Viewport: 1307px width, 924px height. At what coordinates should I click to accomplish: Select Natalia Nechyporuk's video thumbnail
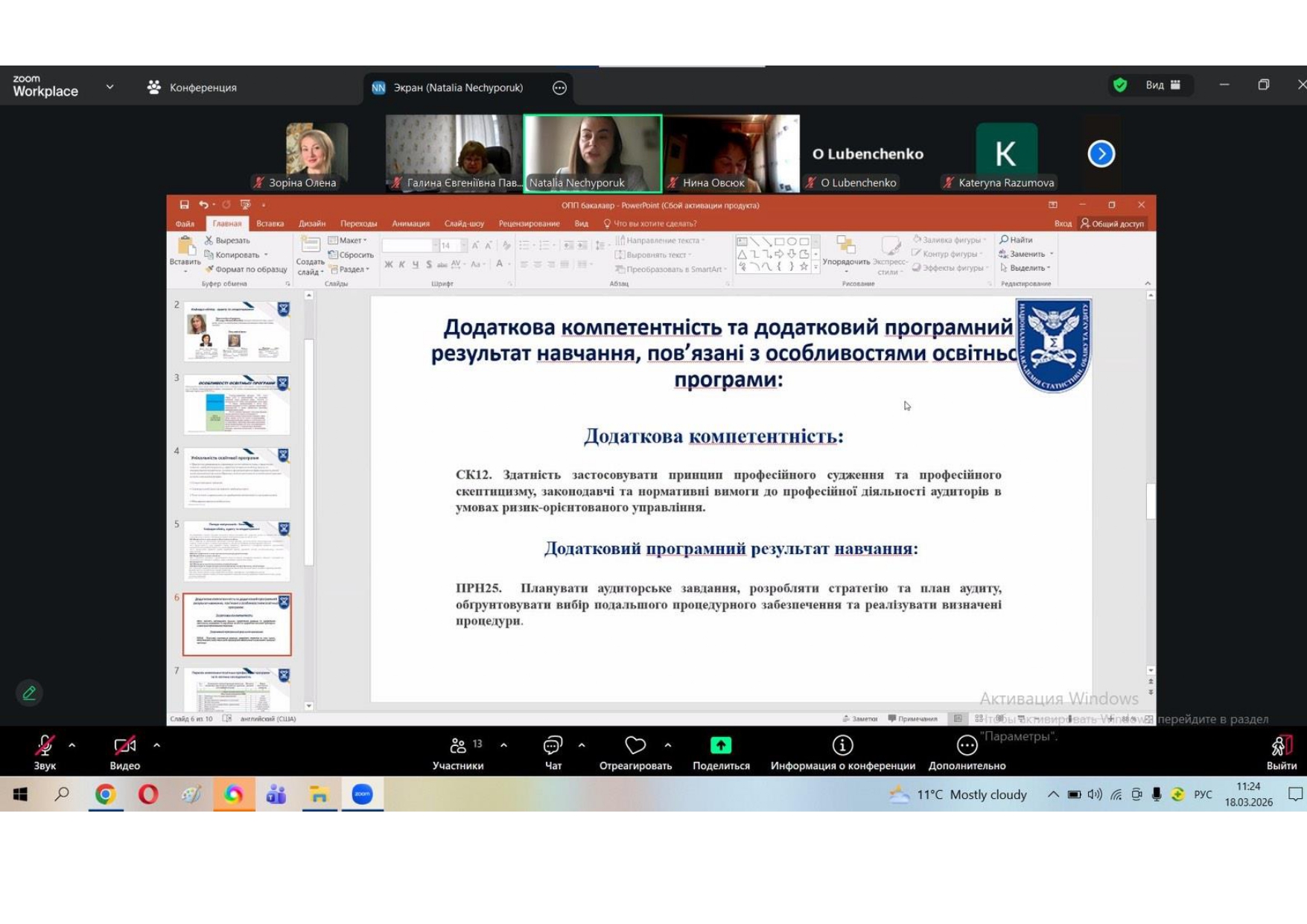[x=593, y=153]
